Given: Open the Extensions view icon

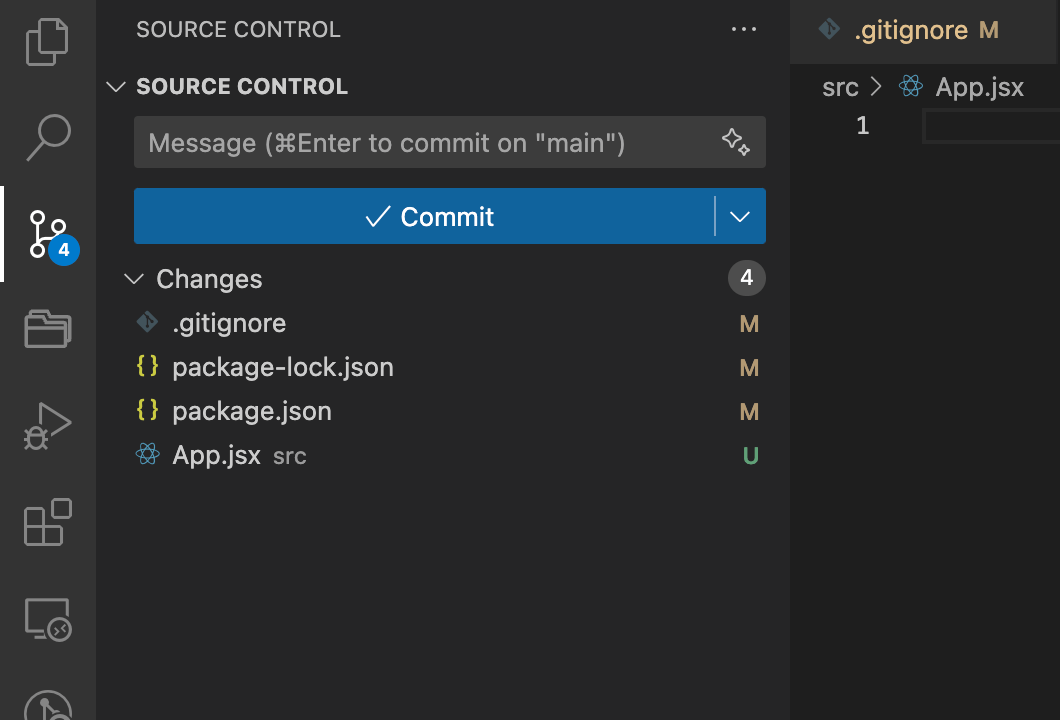Looking at the screenshot, I should tap(47, 520).
